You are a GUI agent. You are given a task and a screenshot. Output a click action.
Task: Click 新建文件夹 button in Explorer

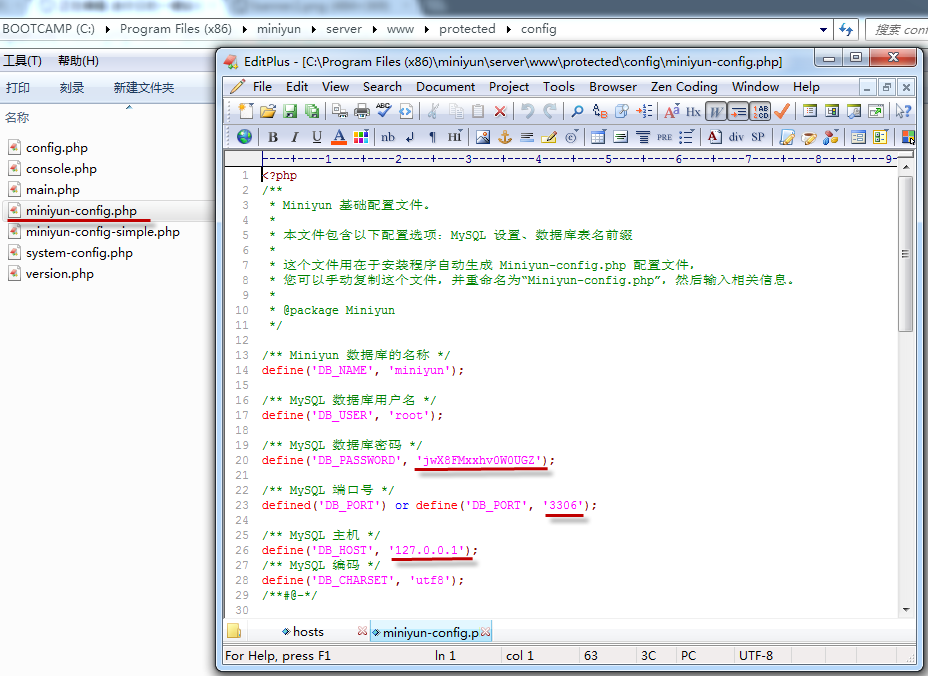tap(144, 88)
